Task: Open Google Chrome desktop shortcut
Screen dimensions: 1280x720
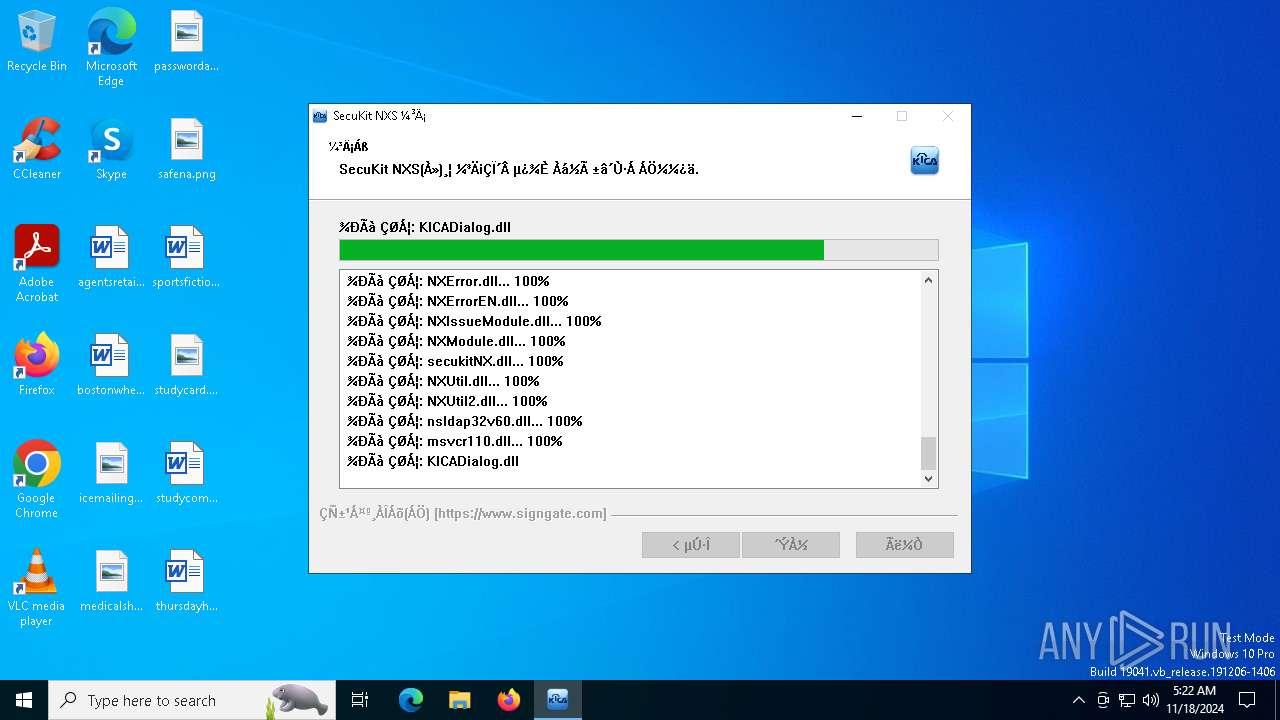Action: point(37,480)
